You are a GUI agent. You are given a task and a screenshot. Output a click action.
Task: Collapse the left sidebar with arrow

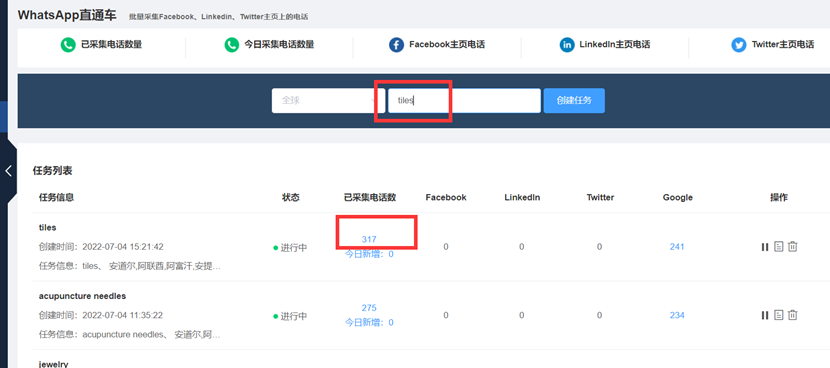[x=8, y=170]
